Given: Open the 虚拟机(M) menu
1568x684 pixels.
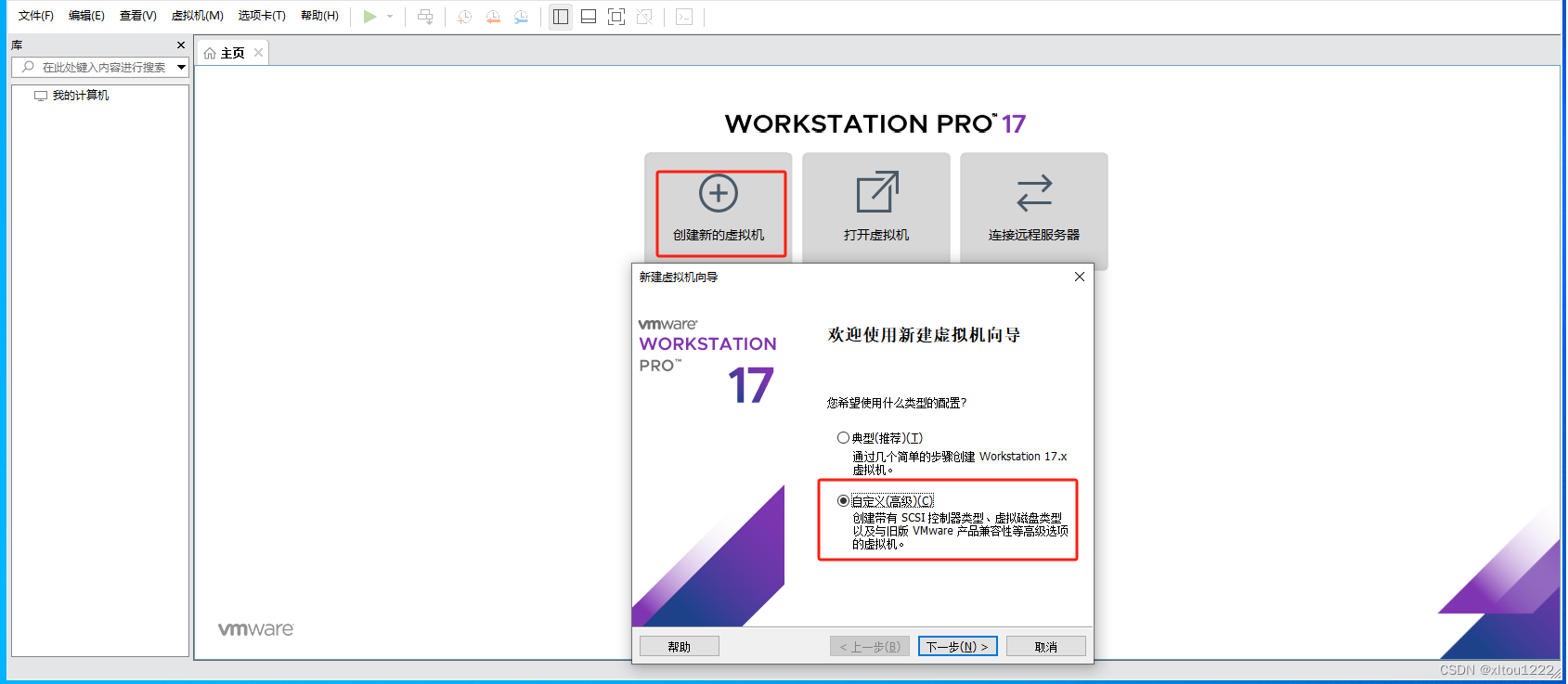Looking at the screenshot, I should (x=197, y=16).
